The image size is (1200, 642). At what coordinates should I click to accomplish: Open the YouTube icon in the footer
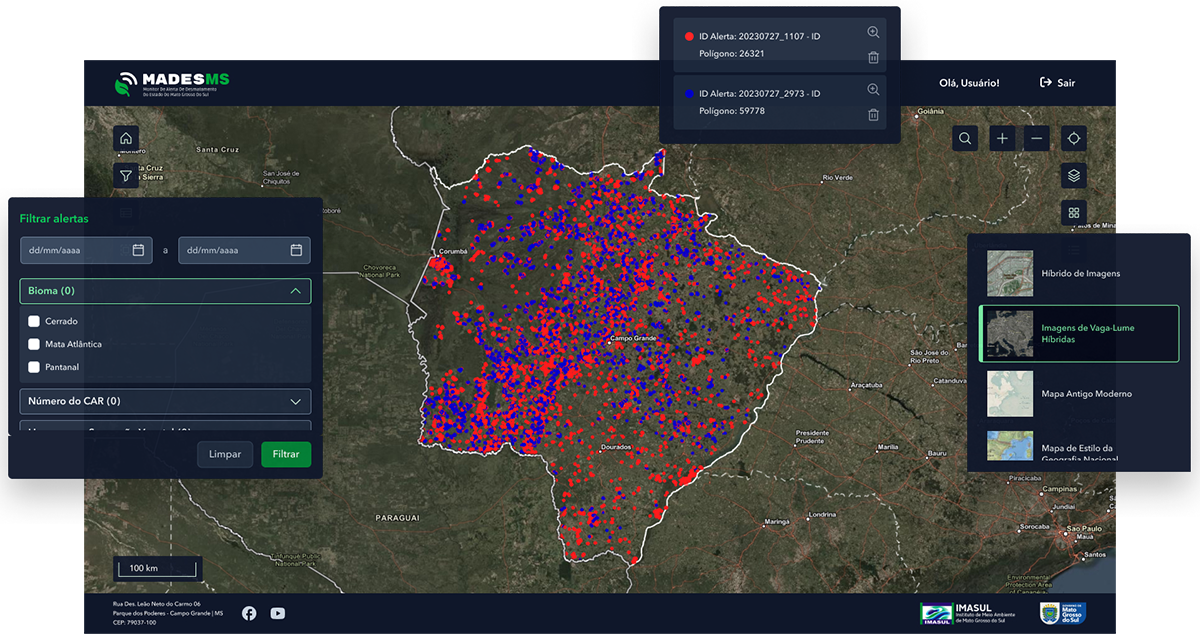[277, 613]
